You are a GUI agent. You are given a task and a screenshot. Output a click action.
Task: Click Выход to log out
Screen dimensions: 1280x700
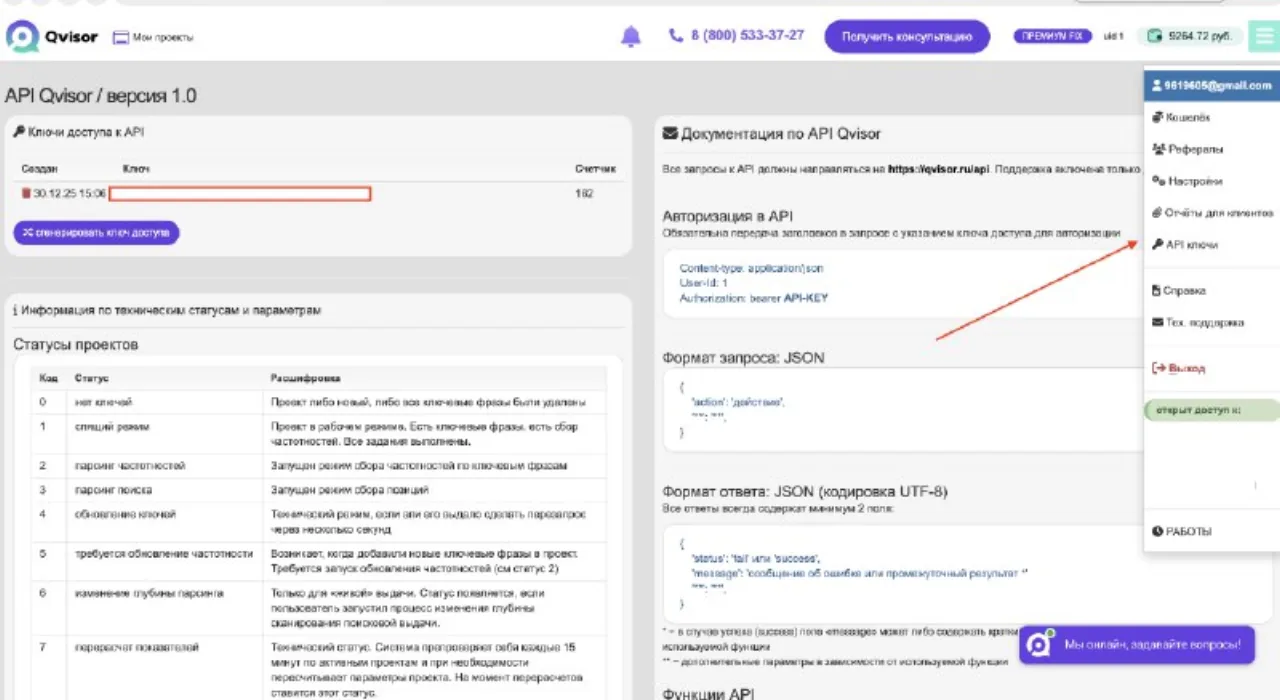coord(1179,368)
